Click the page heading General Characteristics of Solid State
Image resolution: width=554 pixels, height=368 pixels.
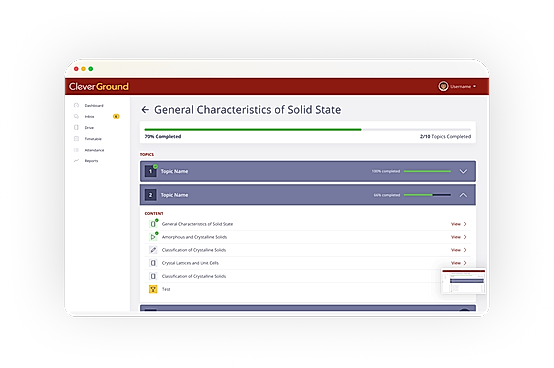tap(248, 110)
